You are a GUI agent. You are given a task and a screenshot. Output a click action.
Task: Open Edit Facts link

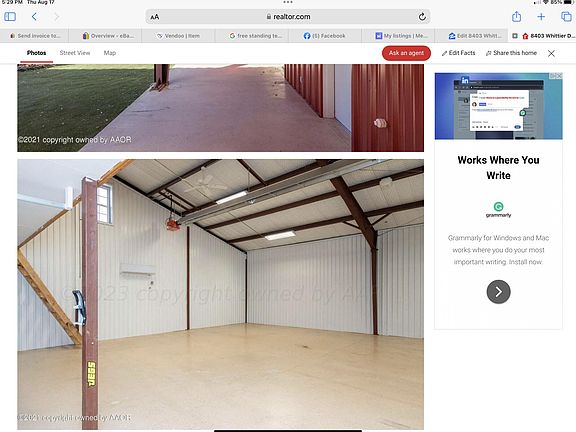[458, 53]
